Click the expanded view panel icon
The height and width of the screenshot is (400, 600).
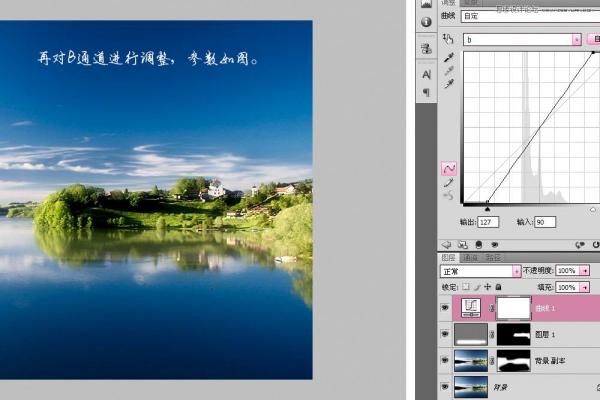tap(463, 244)
